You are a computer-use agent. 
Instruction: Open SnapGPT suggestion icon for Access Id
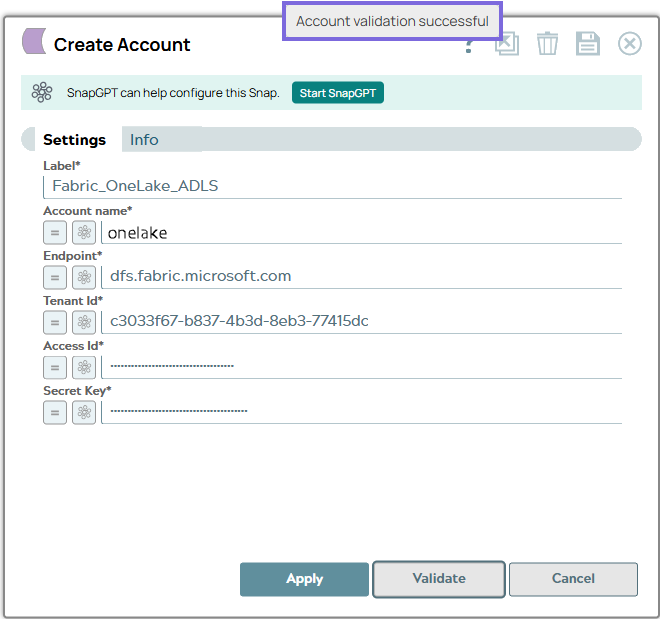click(84, 368)
